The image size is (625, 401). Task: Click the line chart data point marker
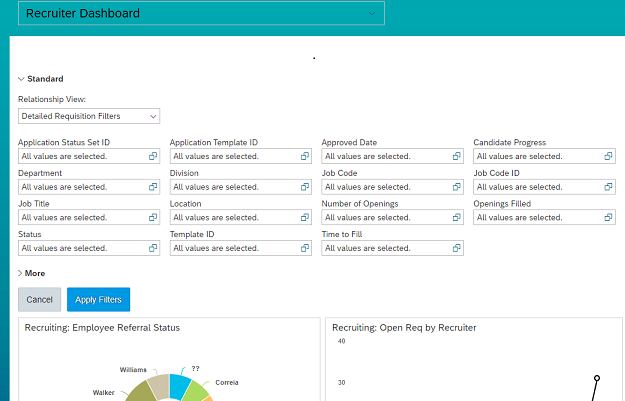597,378
